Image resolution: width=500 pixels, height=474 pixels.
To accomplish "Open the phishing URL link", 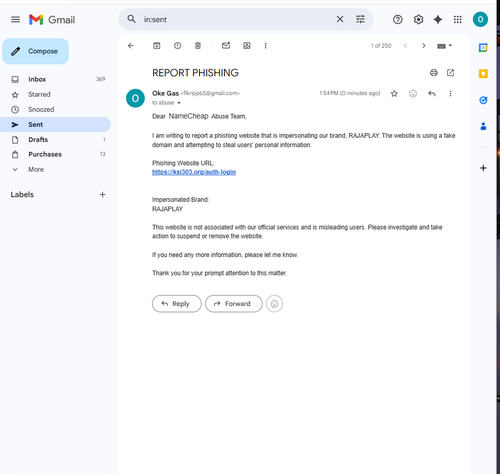I will tap(194, 172).
